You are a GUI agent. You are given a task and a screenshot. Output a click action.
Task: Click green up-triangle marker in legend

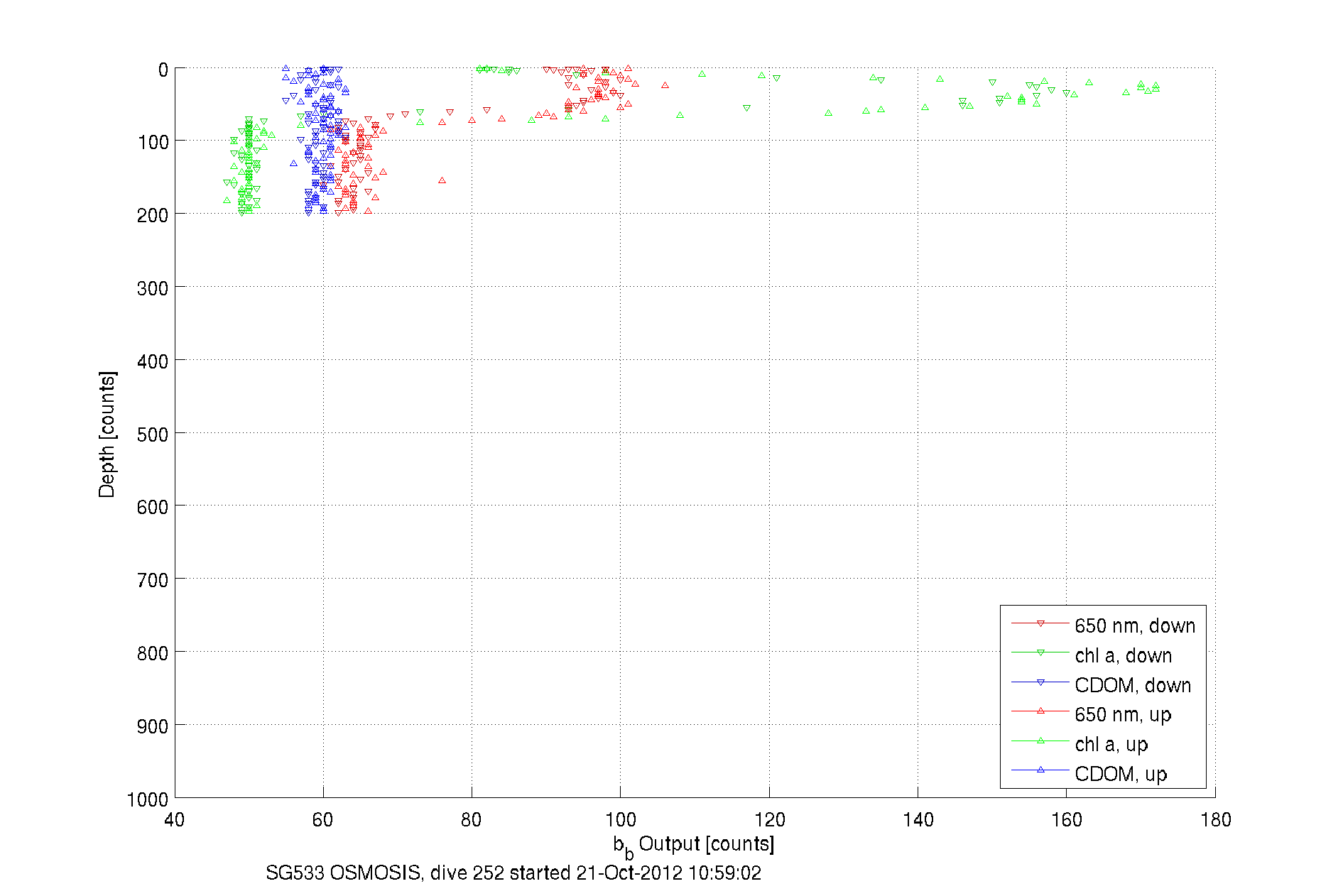1040,741
